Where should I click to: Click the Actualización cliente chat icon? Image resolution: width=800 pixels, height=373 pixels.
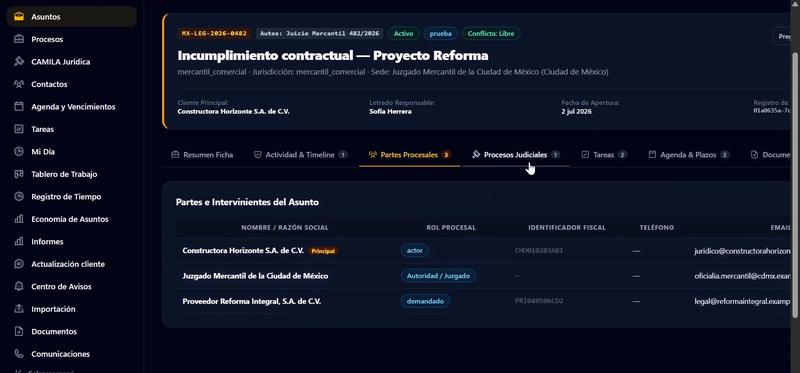coord(19,264)
